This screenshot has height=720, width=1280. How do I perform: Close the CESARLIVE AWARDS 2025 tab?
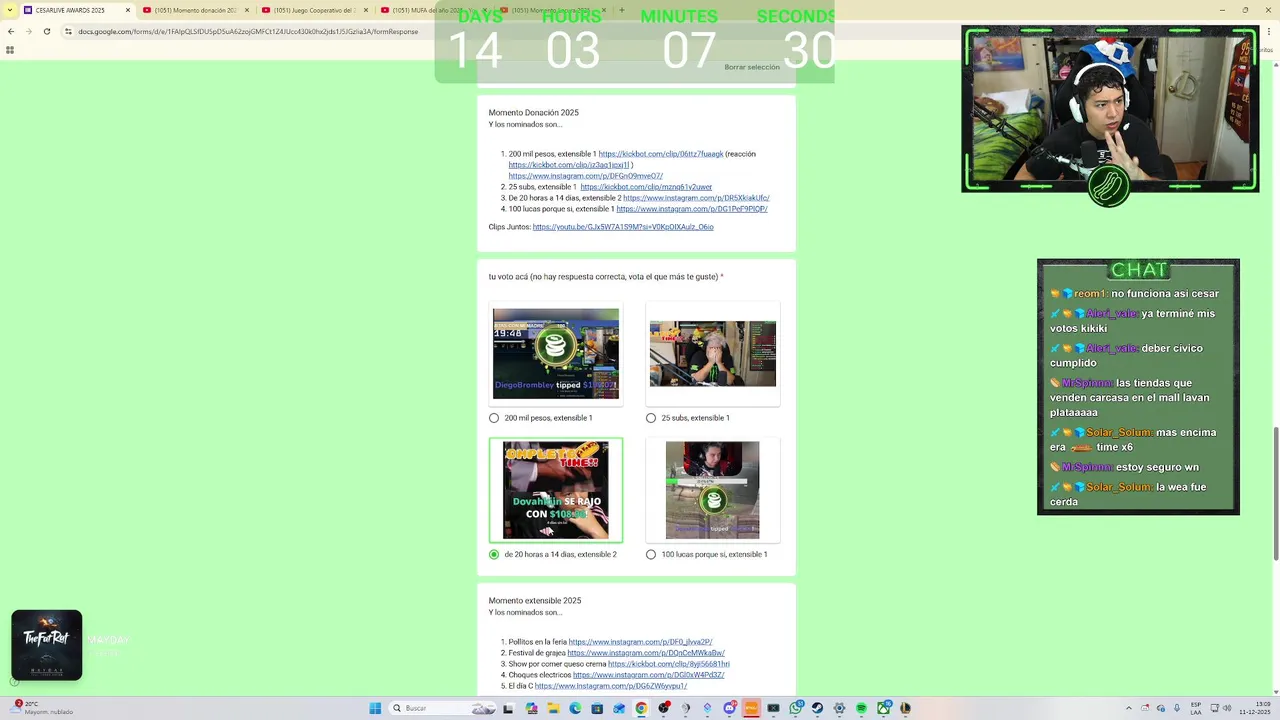(129, 10)
